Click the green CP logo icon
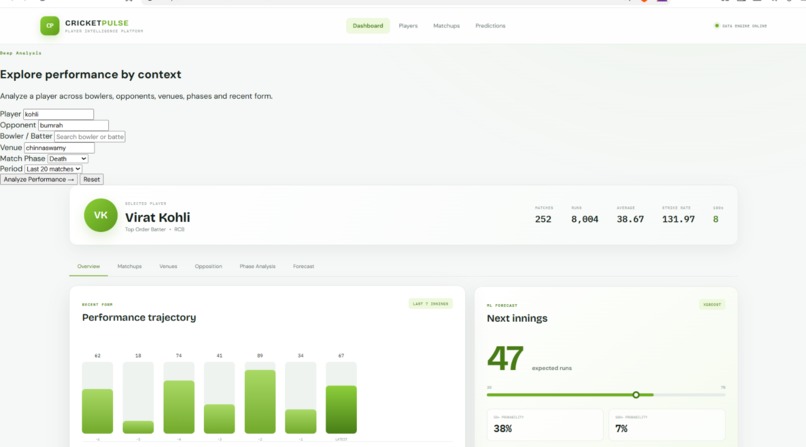The image size is (806, 447). [50, 26]
